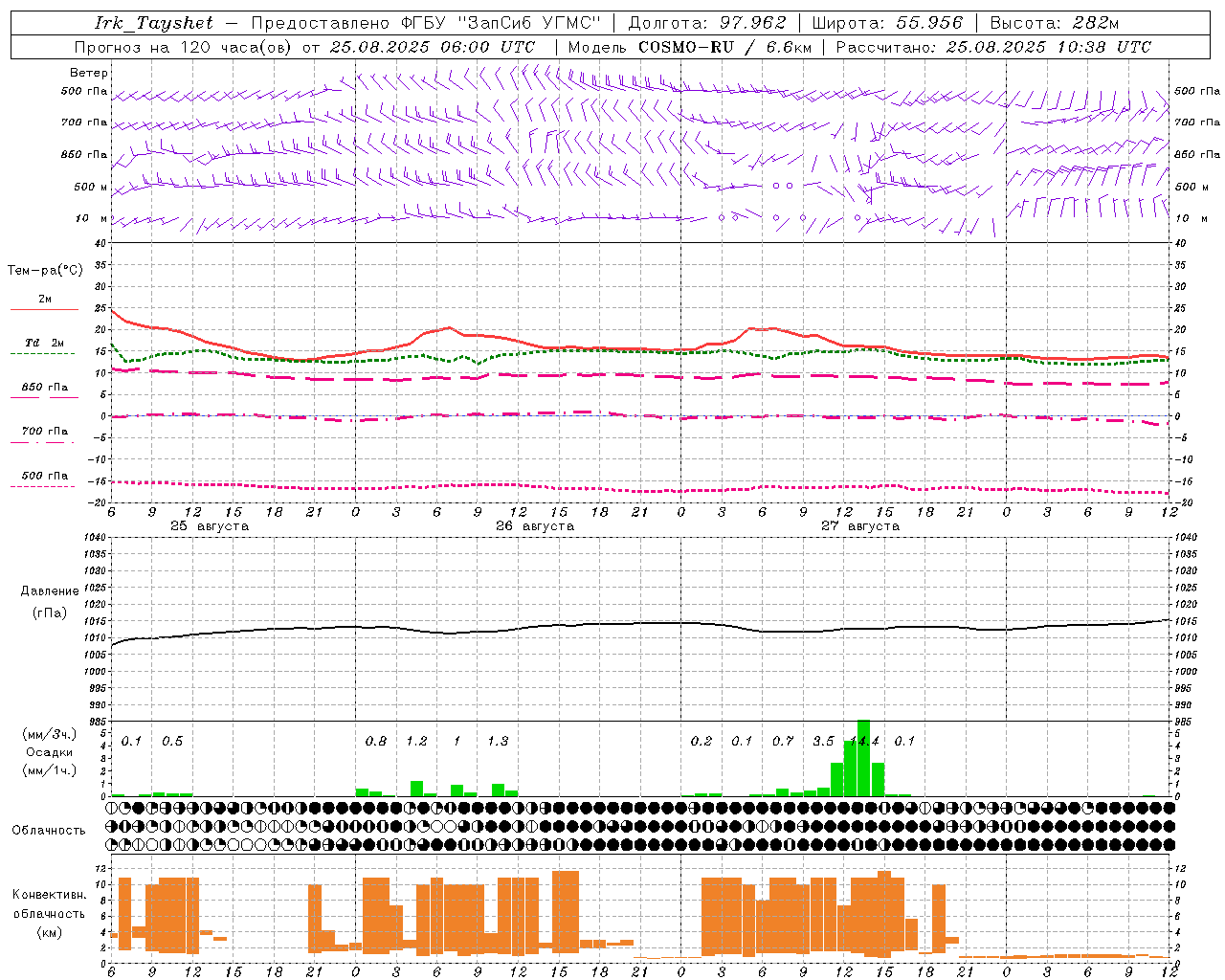
Task: Click the precipitation value 0.5
Action: [x=172, y=742]
